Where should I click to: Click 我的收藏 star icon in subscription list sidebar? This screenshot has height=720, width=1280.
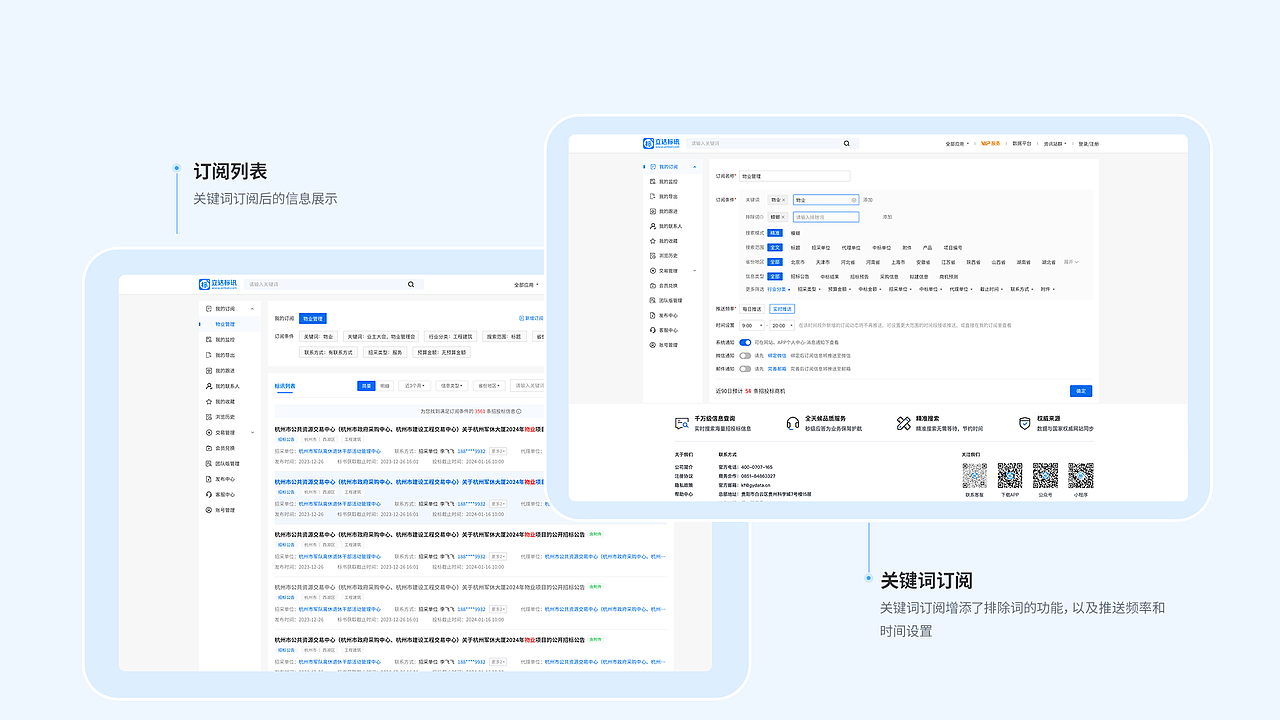pos(208,401)
